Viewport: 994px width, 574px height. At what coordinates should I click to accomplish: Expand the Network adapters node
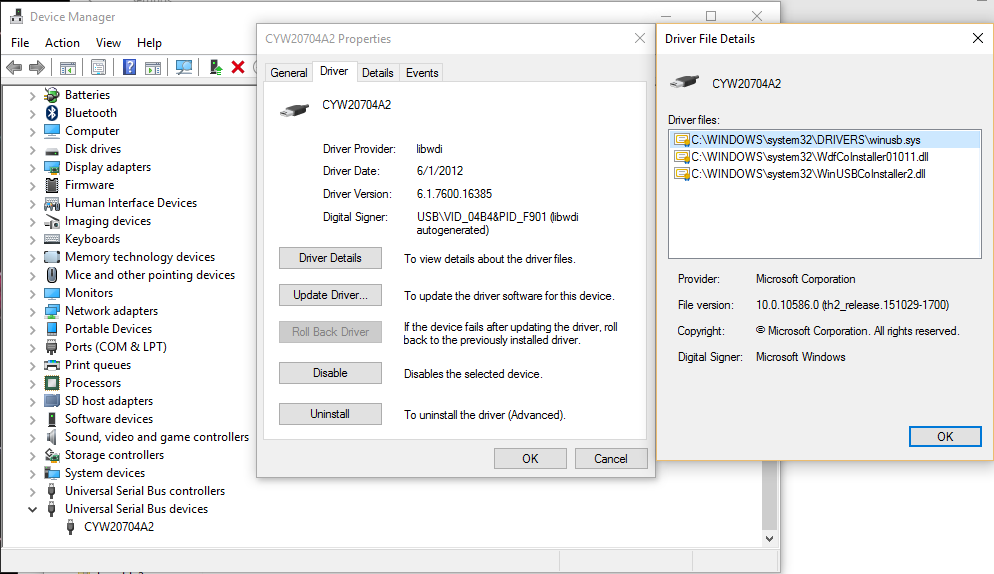[x=32, y=311]
